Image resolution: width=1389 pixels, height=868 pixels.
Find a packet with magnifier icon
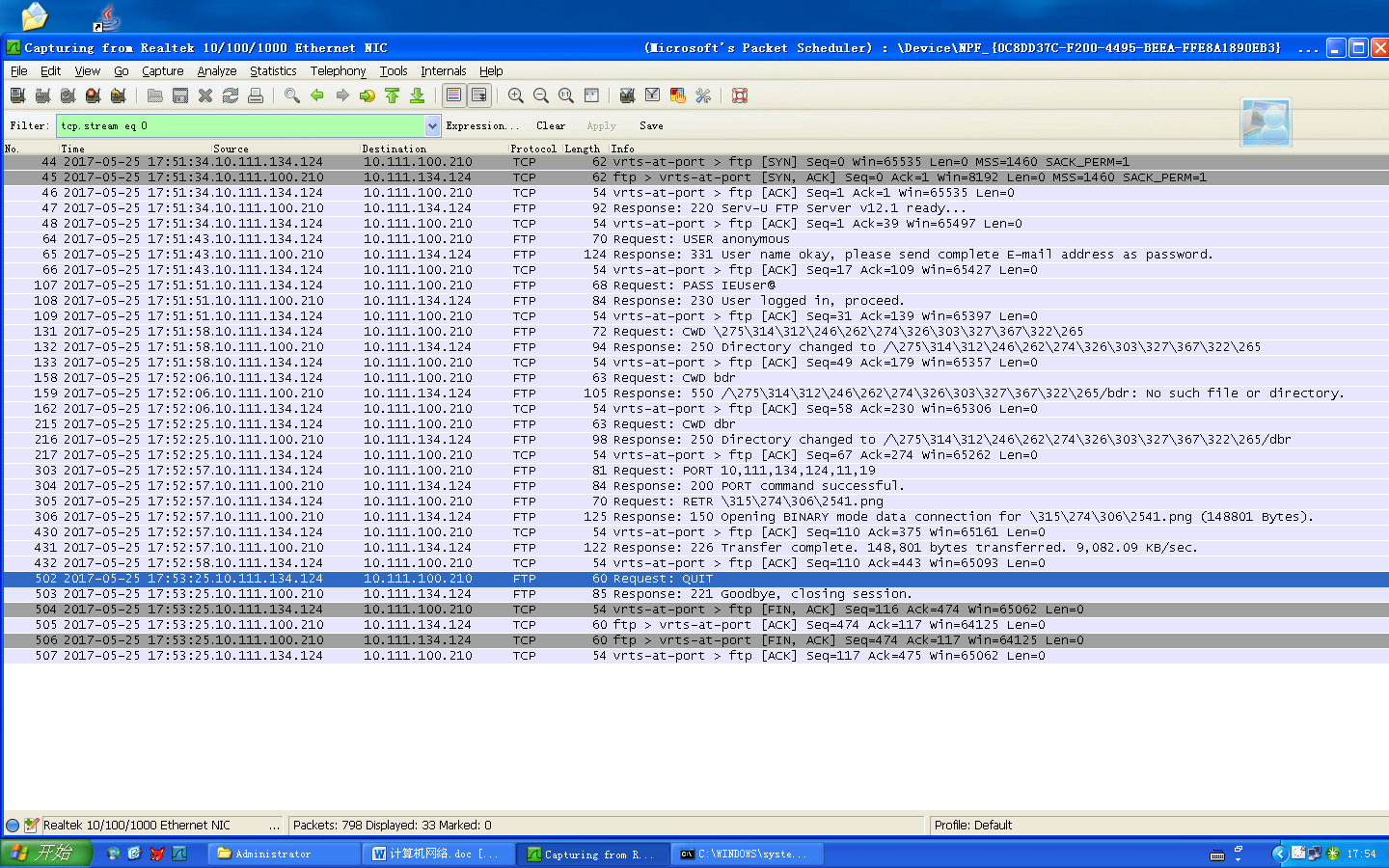pyautogui.click(x=291, y=95)
